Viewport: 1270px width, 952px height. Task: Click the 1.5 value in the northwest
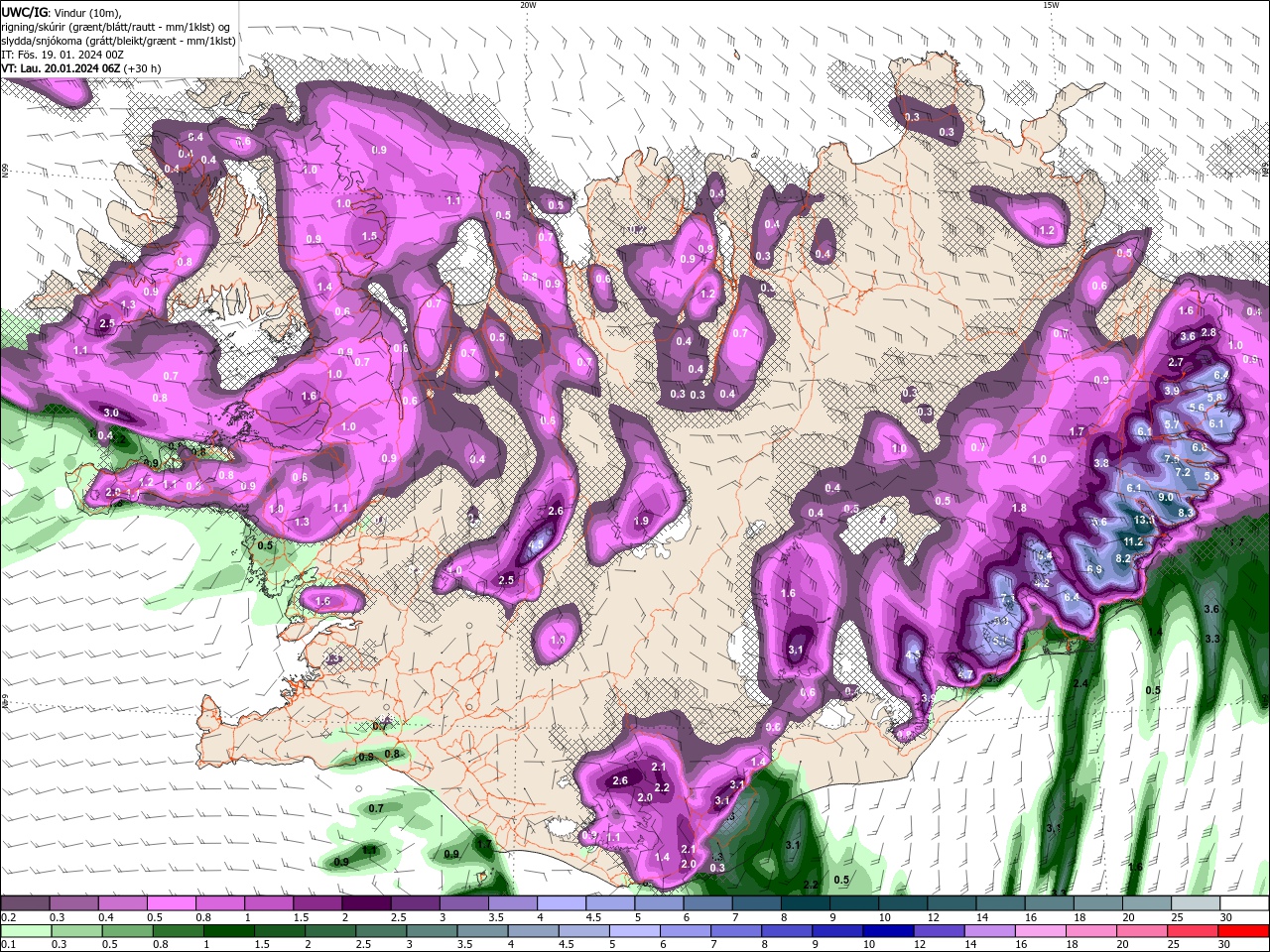coord(369,237)
